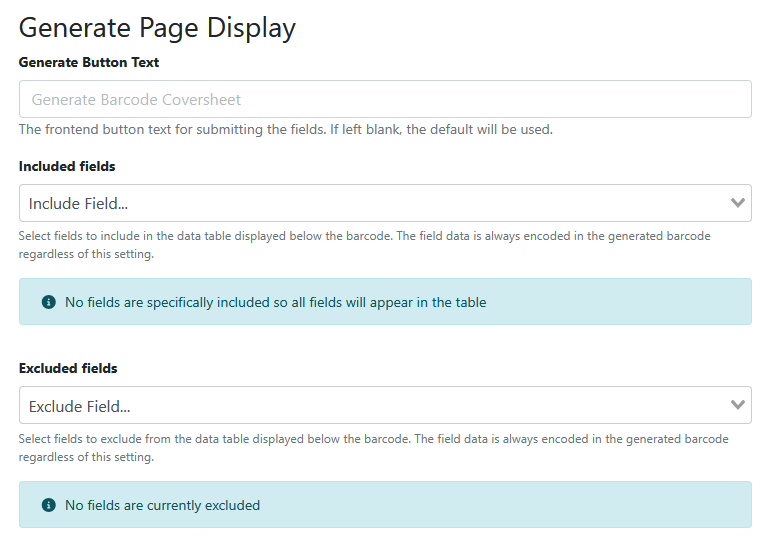The width and height of the screenshot is (771, 539).
Task: Open the Exclude Field dropdown
Action: click(x=385, y=405)
